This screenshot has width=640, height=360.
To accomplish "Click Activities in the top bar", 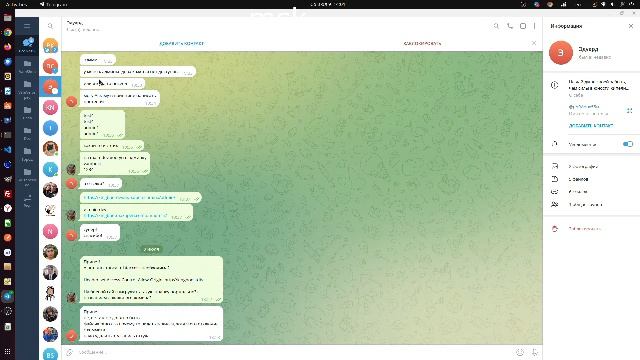I will [16, 4].
